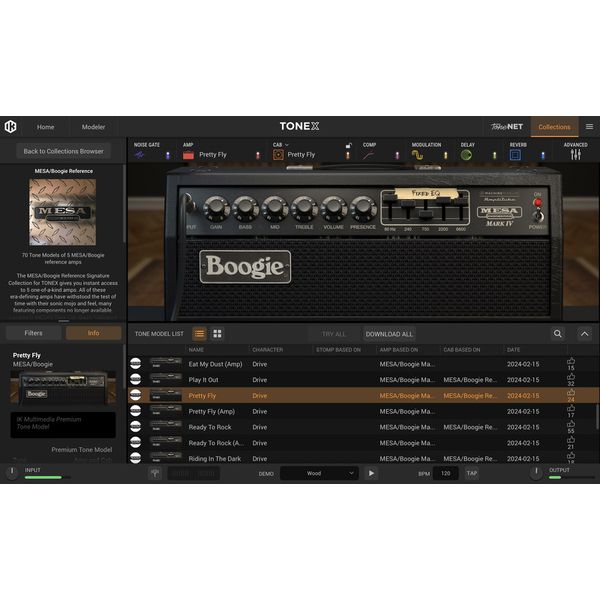Image resolution: width=600 pixels, height=600 pixels.
Task: Click Back to Collections Browser button
Action: pos(64,151)
